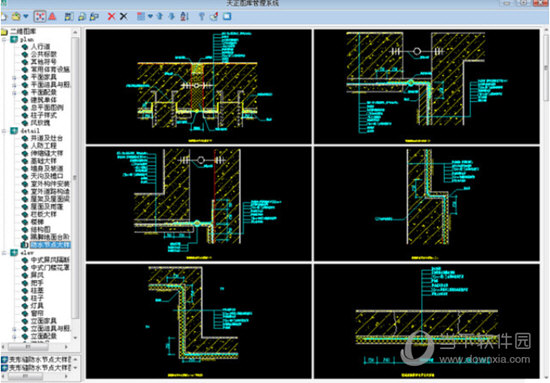The height and width of the screenshot is (383, 550).
Task: Click the middle icon between triangle and red X
Action: tap(82, 16)
